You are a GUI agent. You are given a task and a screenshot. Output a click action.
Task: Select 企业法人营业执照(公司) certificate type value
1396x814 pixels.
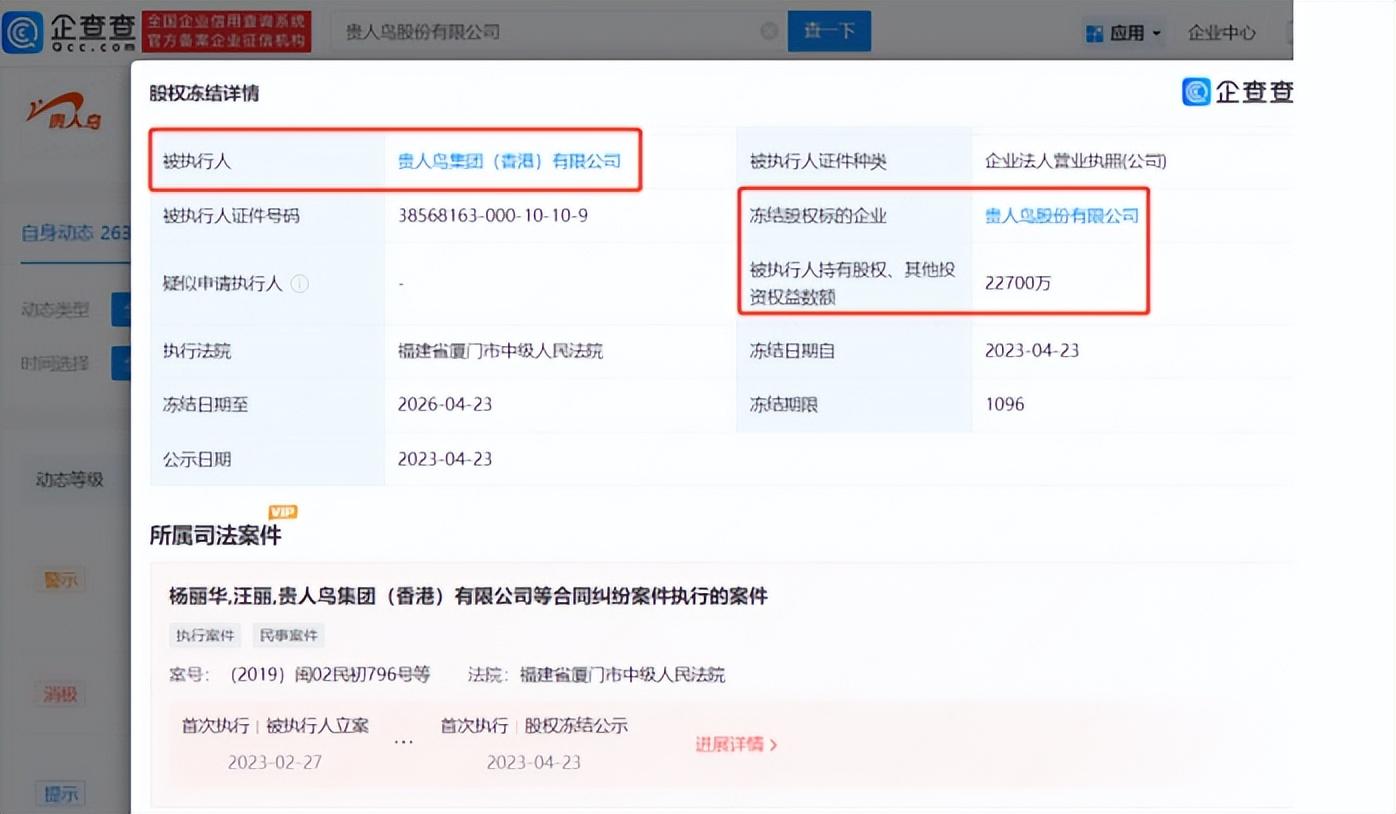click(1075, 160)
